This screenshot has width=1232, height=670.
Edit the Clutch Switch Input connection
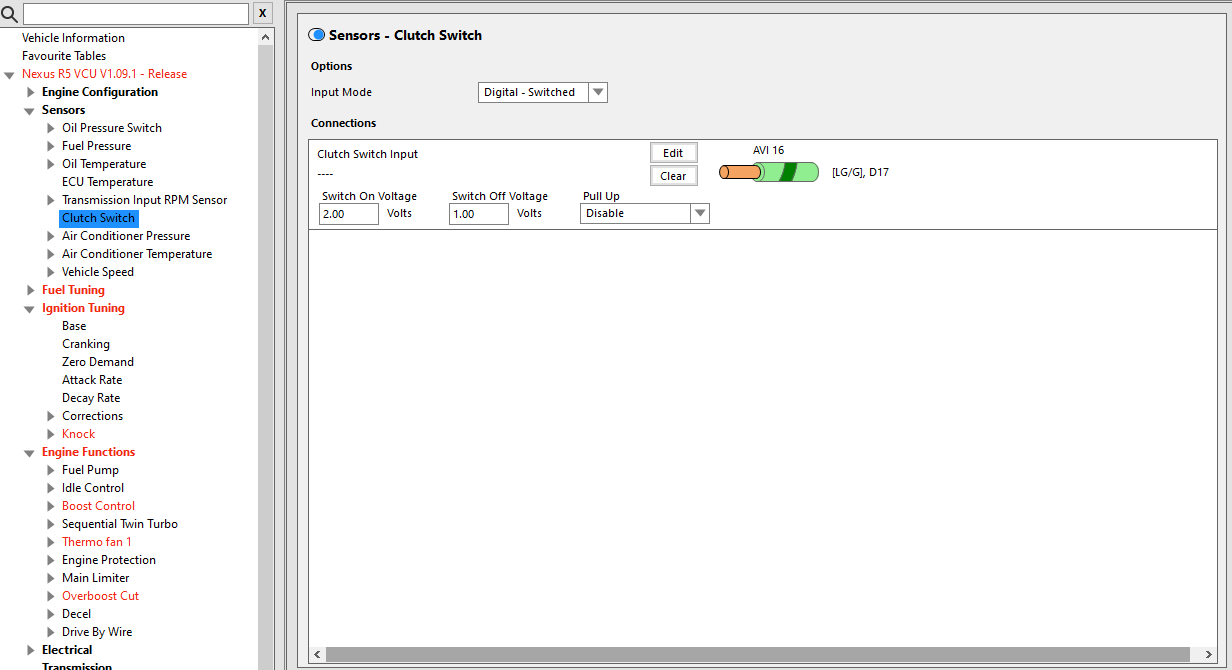673,153
